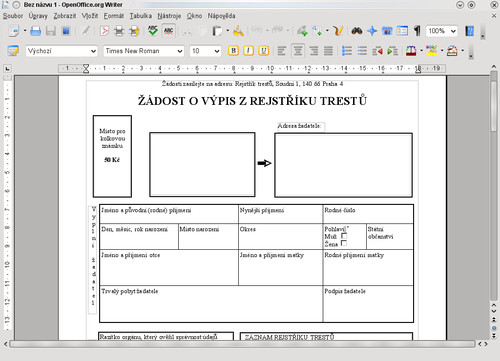Toggle nonprinting characters pilcrow
The width and height of the screenshot is (500, 361).
coord(417,31)
